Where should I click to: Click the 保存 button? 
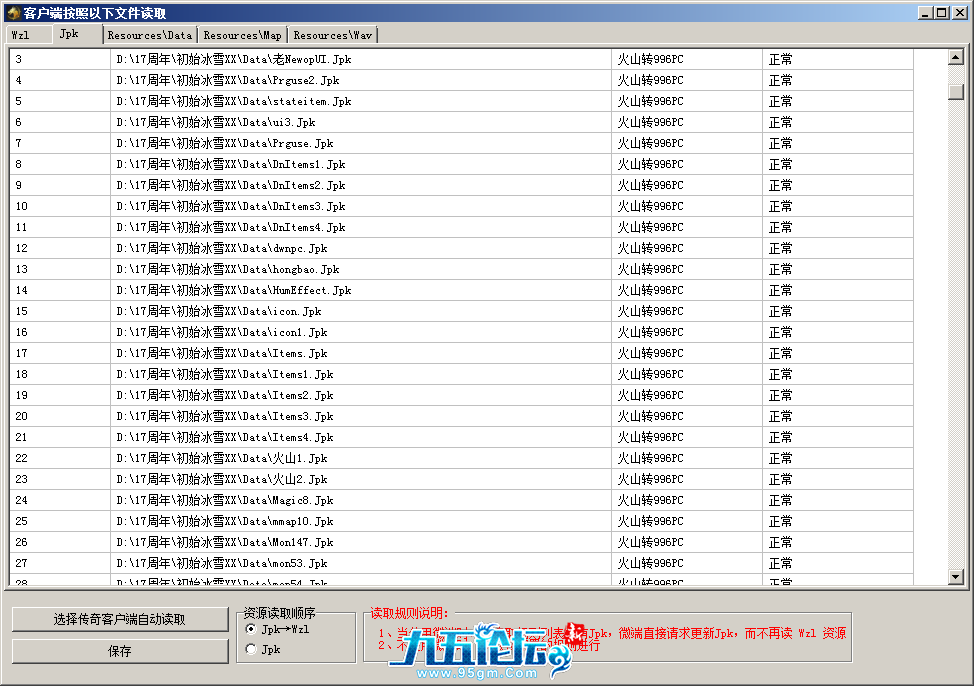point(120,651)
